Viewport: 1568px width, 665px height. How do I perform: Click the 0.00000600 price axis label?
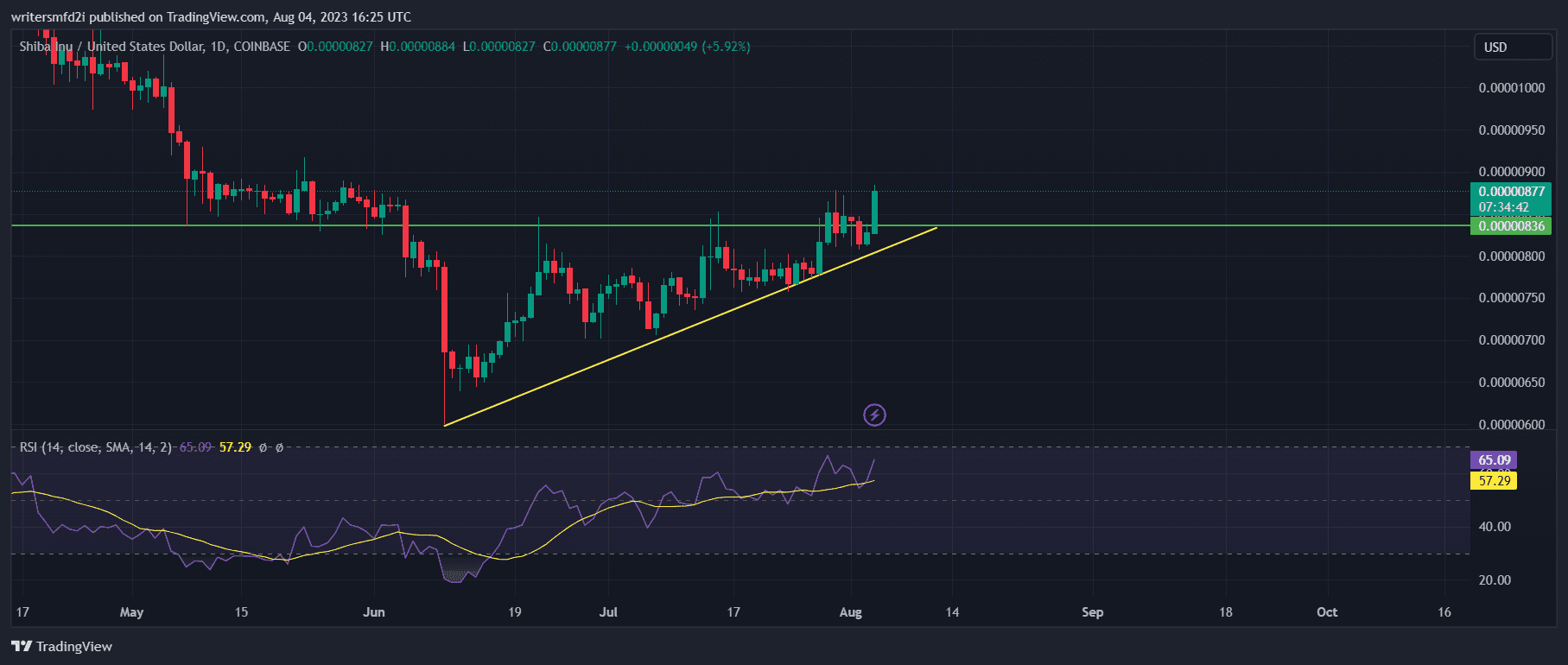[x=1512, y=425]
